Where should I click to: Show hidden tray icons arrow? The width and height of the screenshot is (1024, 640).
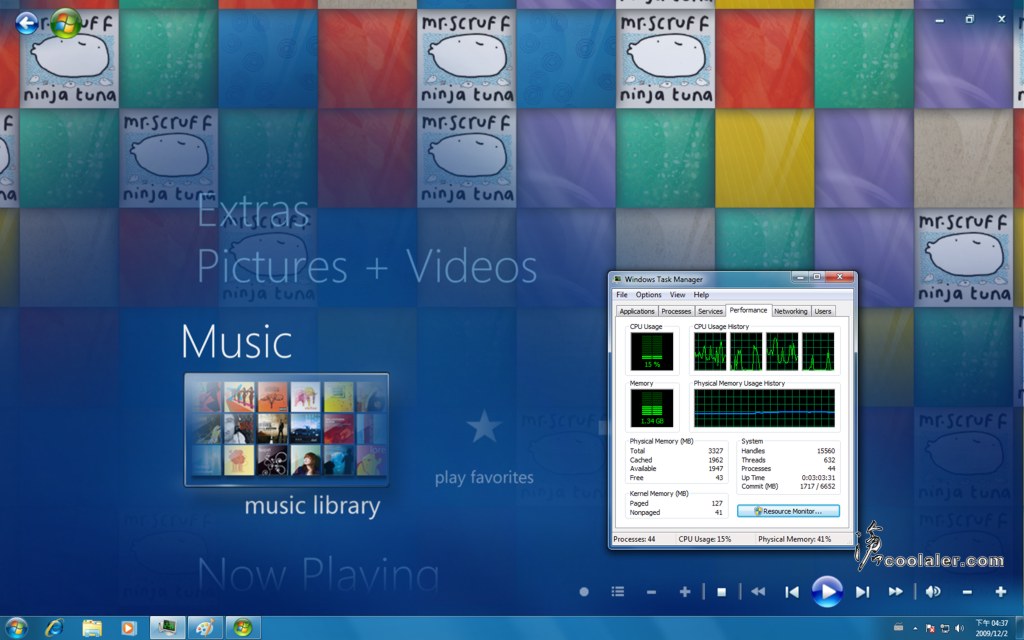[x=915, y=628]
